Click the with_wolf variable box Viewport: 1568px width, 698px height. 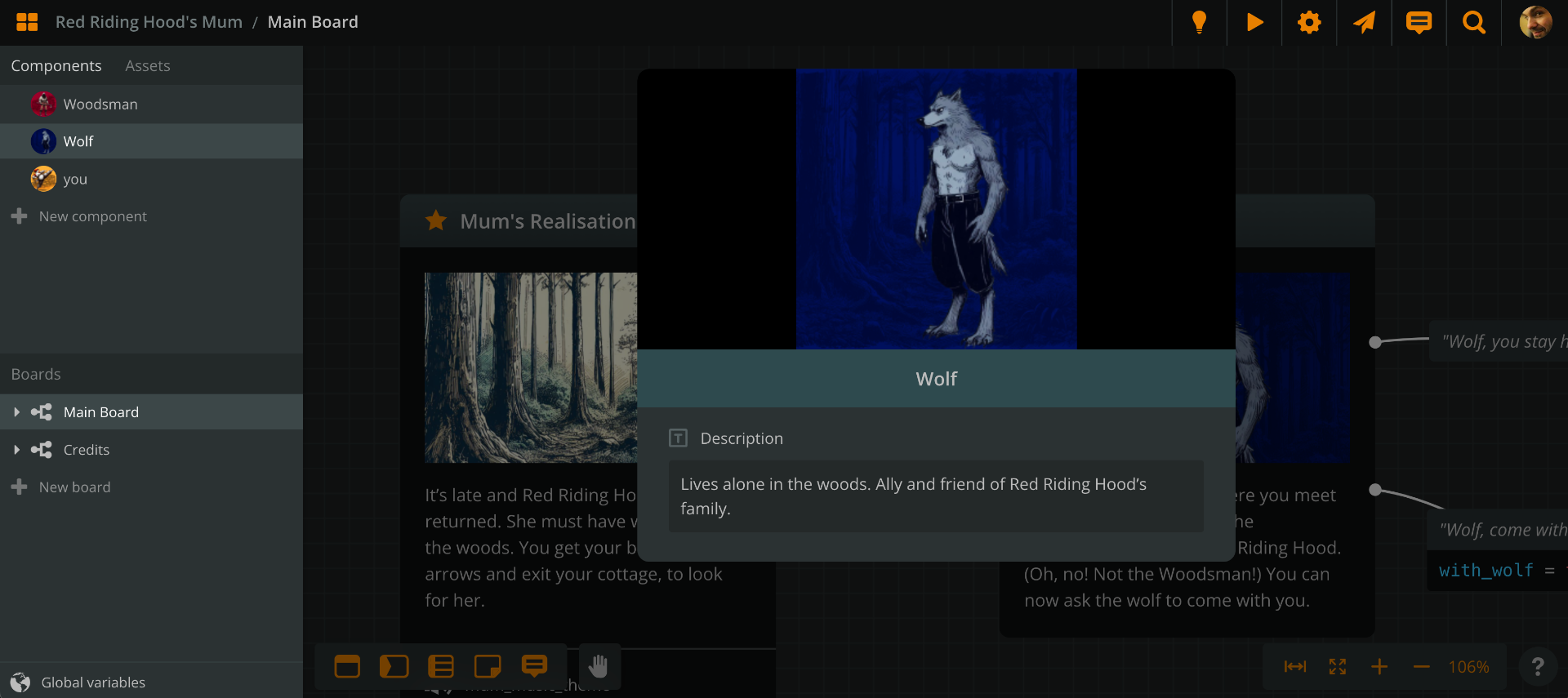click(1498, 570)
